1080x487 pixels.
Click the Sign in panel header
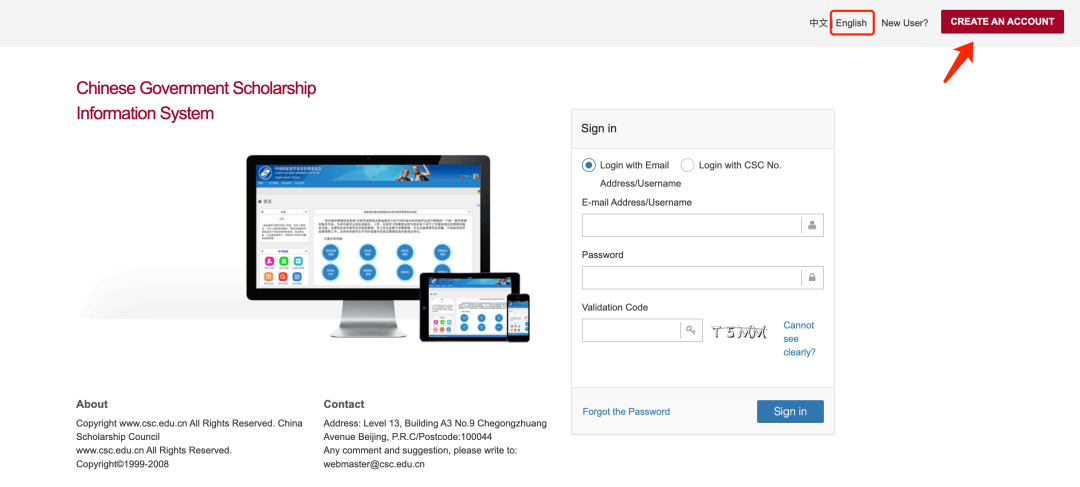click(x=703, y=129)
